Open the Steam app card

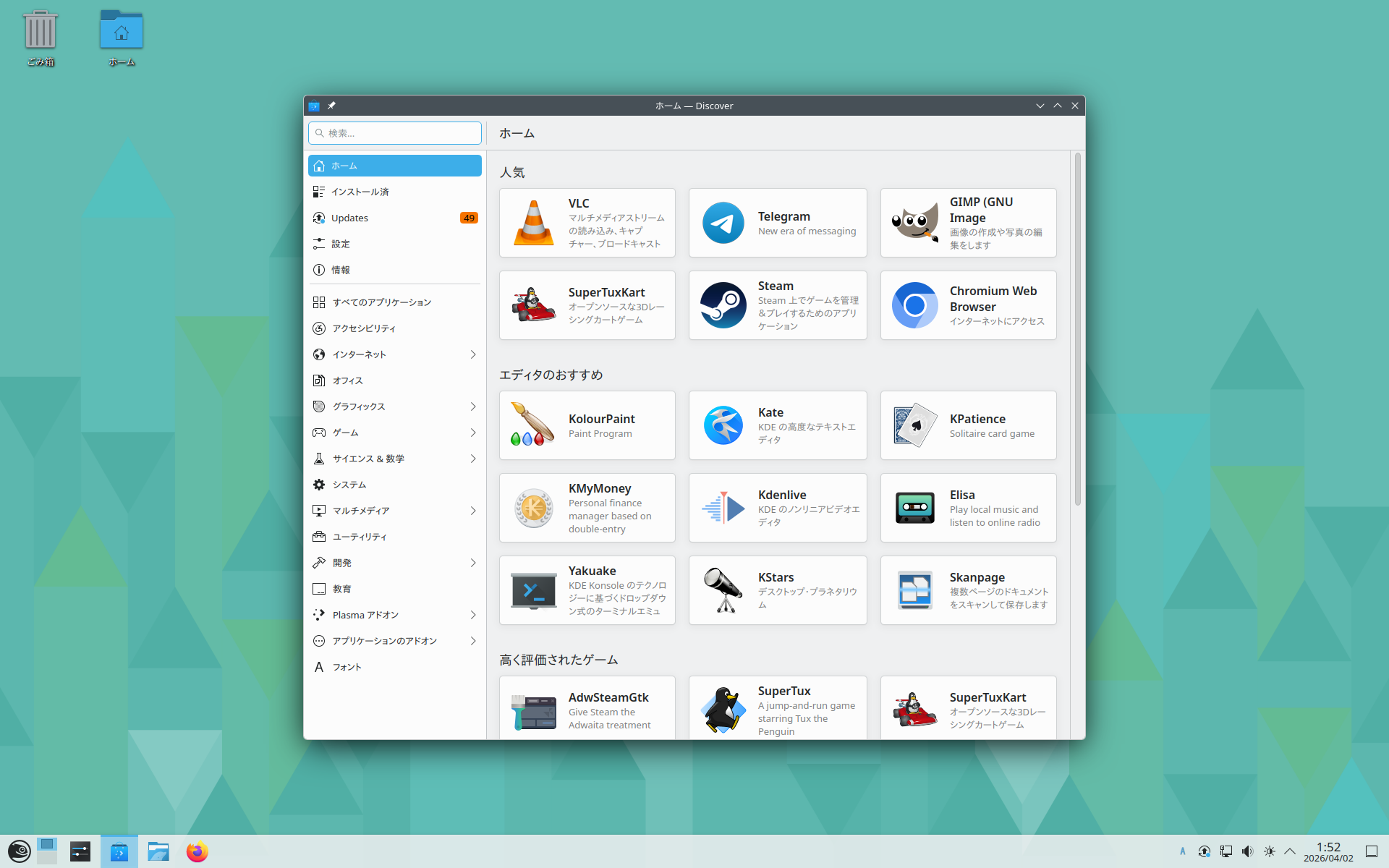(x=777, y=305)
